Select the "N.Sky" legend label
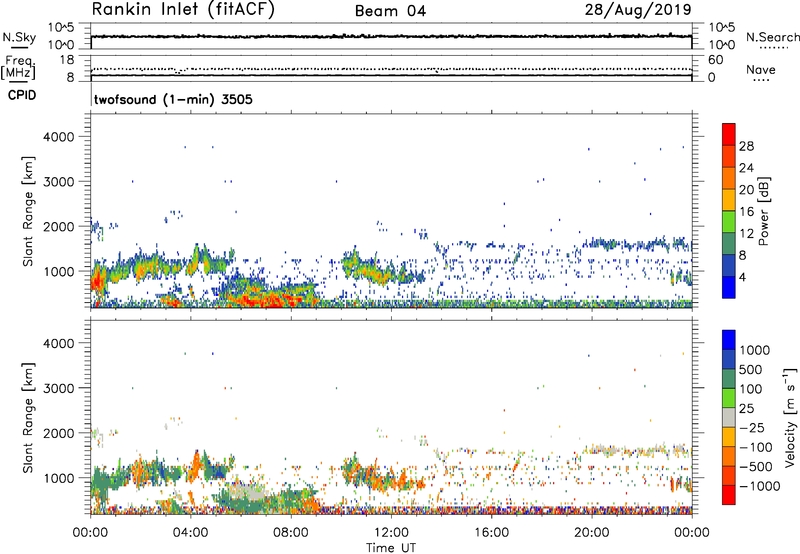The image size is (800, 554). [19, 37]
